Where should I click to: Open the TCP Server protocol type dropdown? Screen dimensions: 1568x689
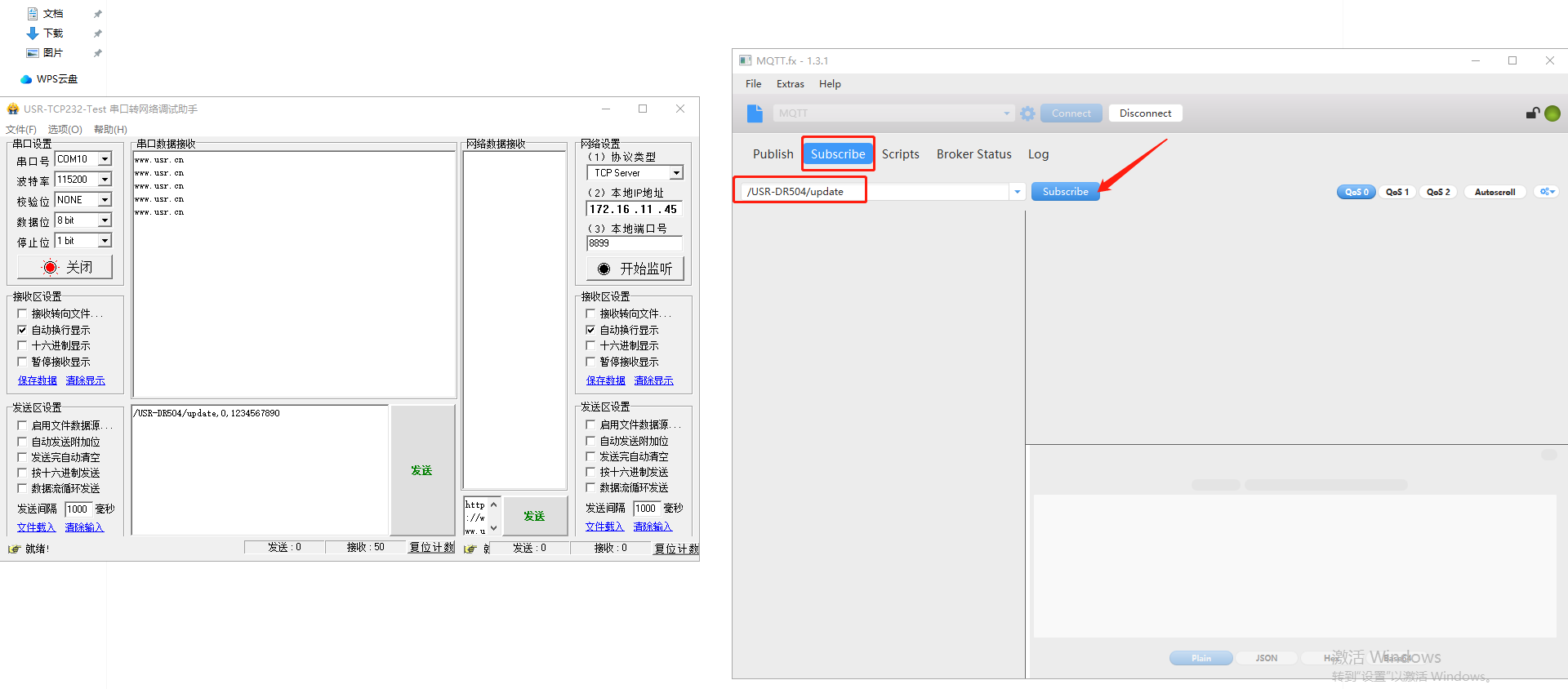pyautogui.click(x=676, y=173)
